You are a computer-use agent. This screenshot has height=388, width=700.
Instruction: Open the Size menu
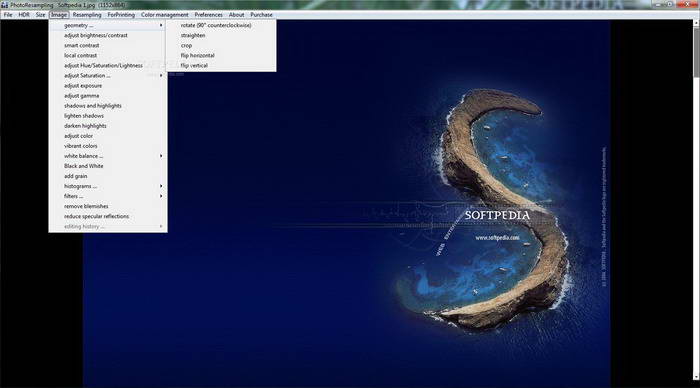(x=40, y=15)
